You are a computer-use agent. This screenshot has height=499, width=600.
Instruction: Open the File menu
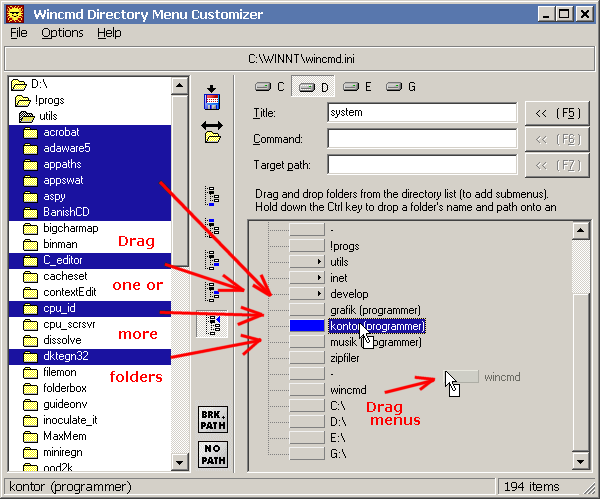[x=18, y=33]
